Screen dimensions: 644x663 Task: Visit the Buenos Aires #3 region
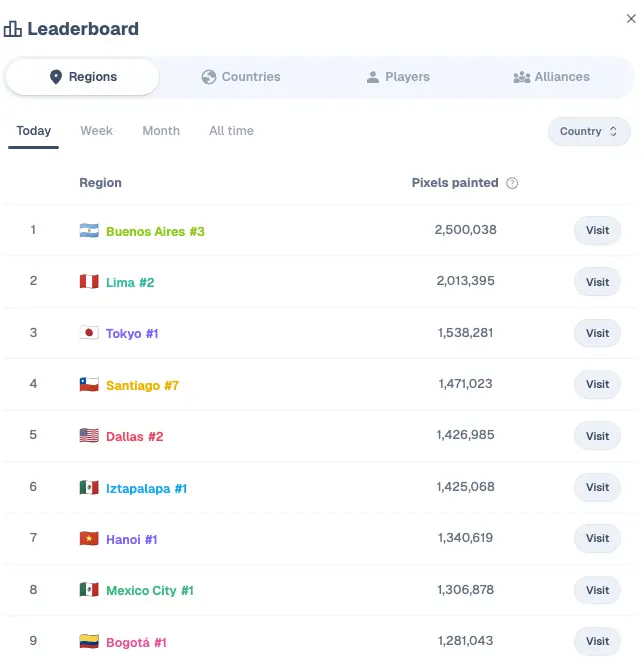(x=597, y=231)
